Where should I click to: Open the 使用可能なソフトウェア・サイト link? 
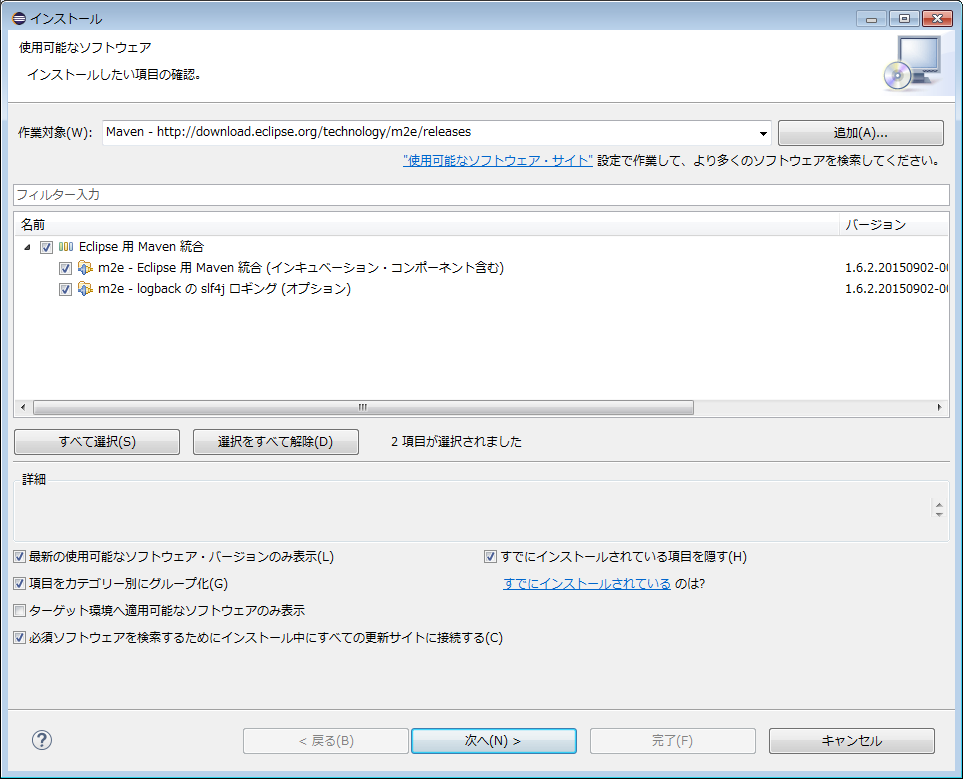pos(497,161)
